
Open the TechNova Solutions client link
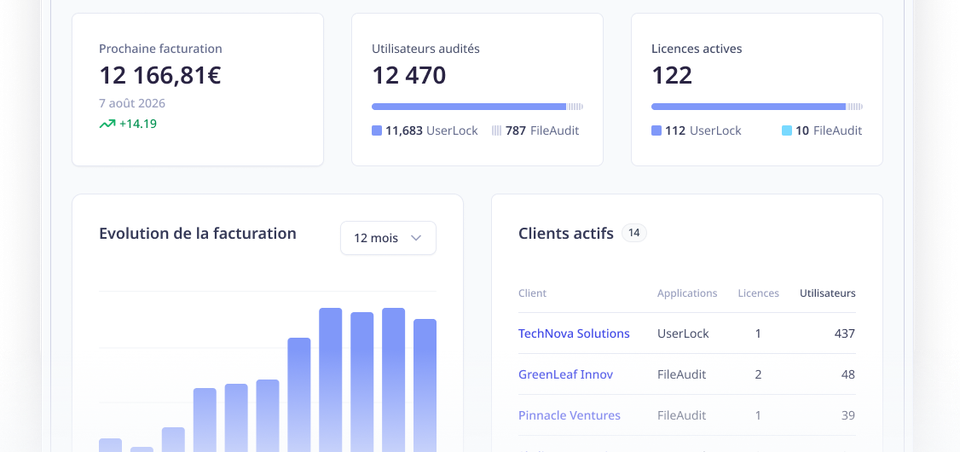click(x=574, y=333)
